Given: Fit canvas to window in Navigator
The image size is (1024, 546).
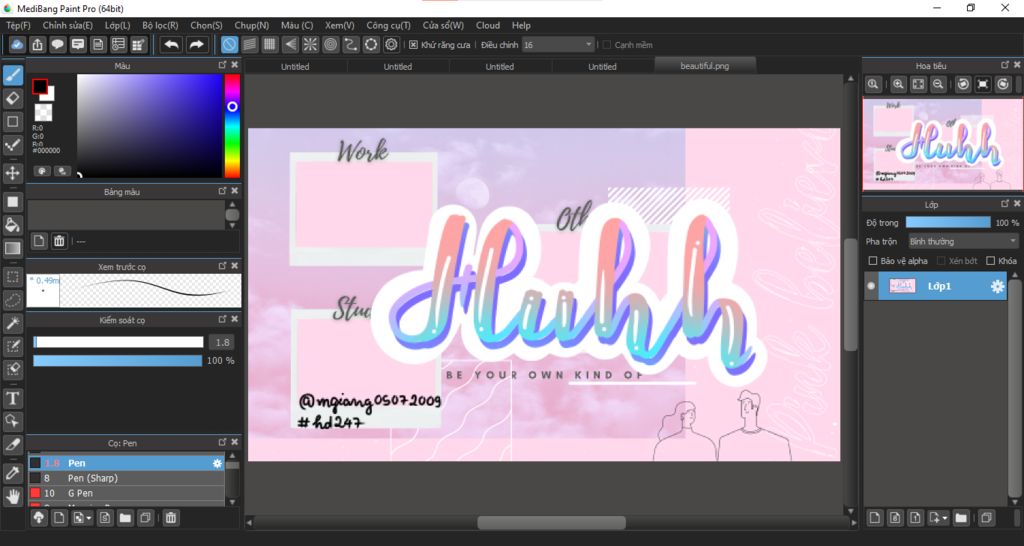Looking at the screenshot, I should 918,84.
